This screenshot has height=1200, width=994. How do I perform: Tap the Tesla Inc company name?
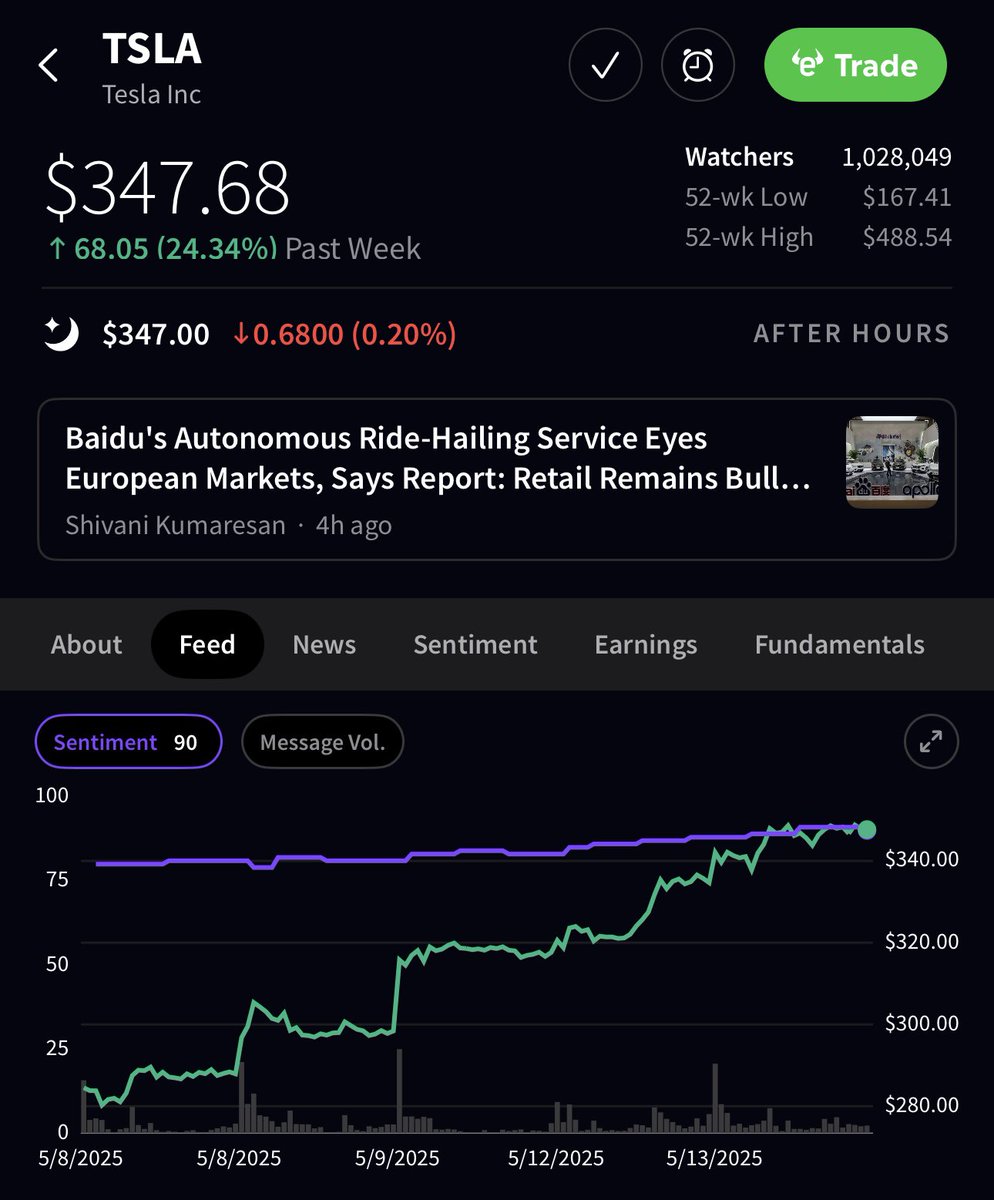(152, 94)
